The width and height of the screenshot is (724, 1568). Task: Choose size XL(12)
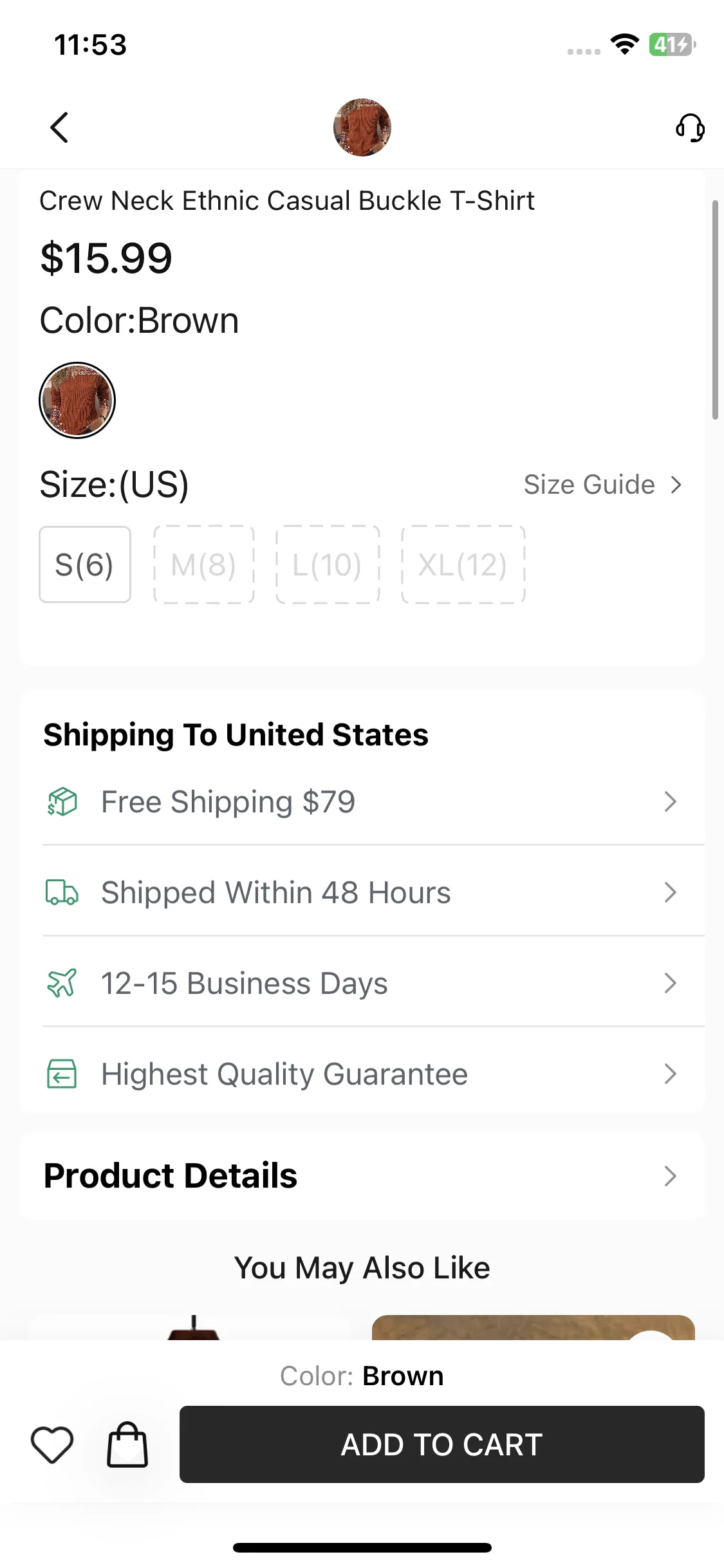pyautogui.click(x=463, y=565)
